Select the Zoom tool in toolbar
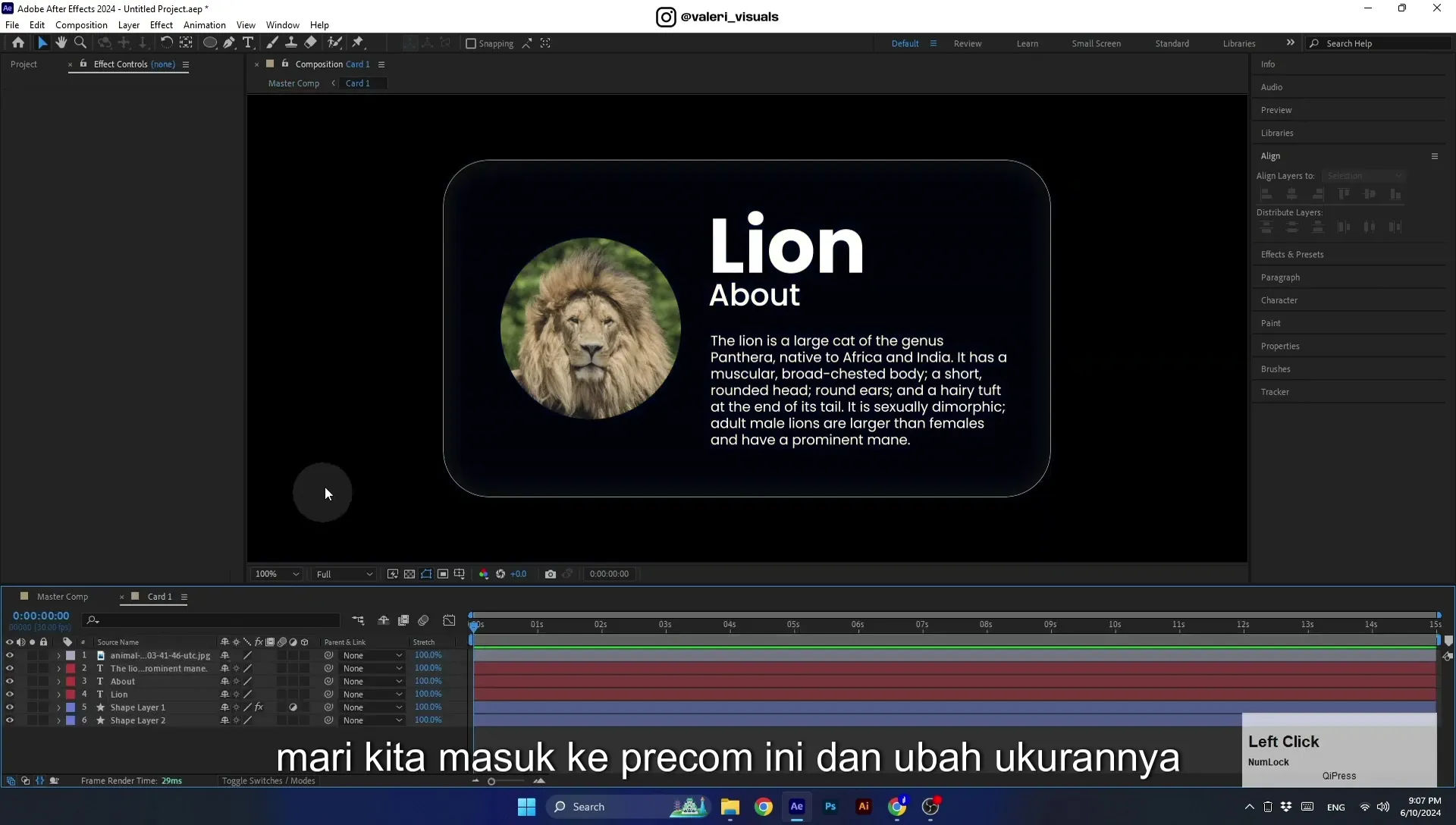The width and height of the screenshot is (1456, 825). (x=80, y=43)
